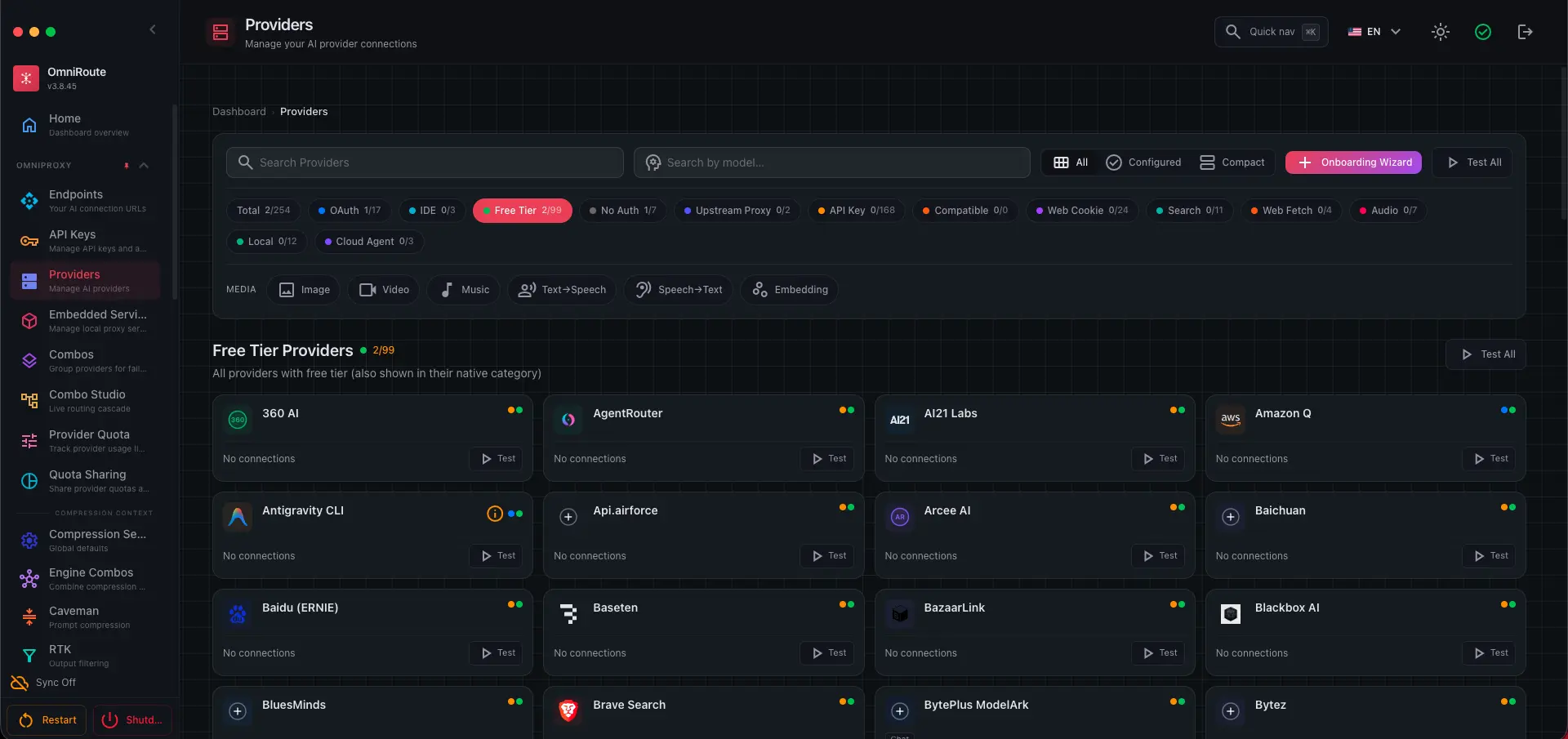Open the Baseten provider card
The width and height of the screenshot is (1568, 739).
coord(703,633)
